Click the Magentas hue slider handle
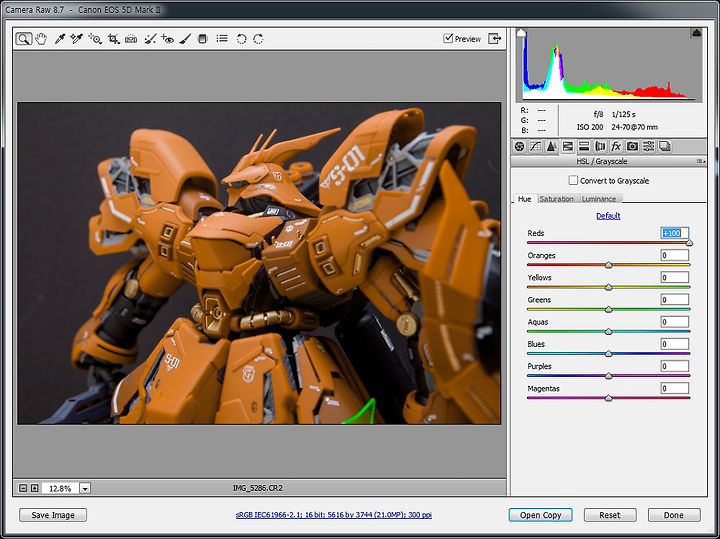The width and height of the screenshot is (720, 539). pos(608,398)
